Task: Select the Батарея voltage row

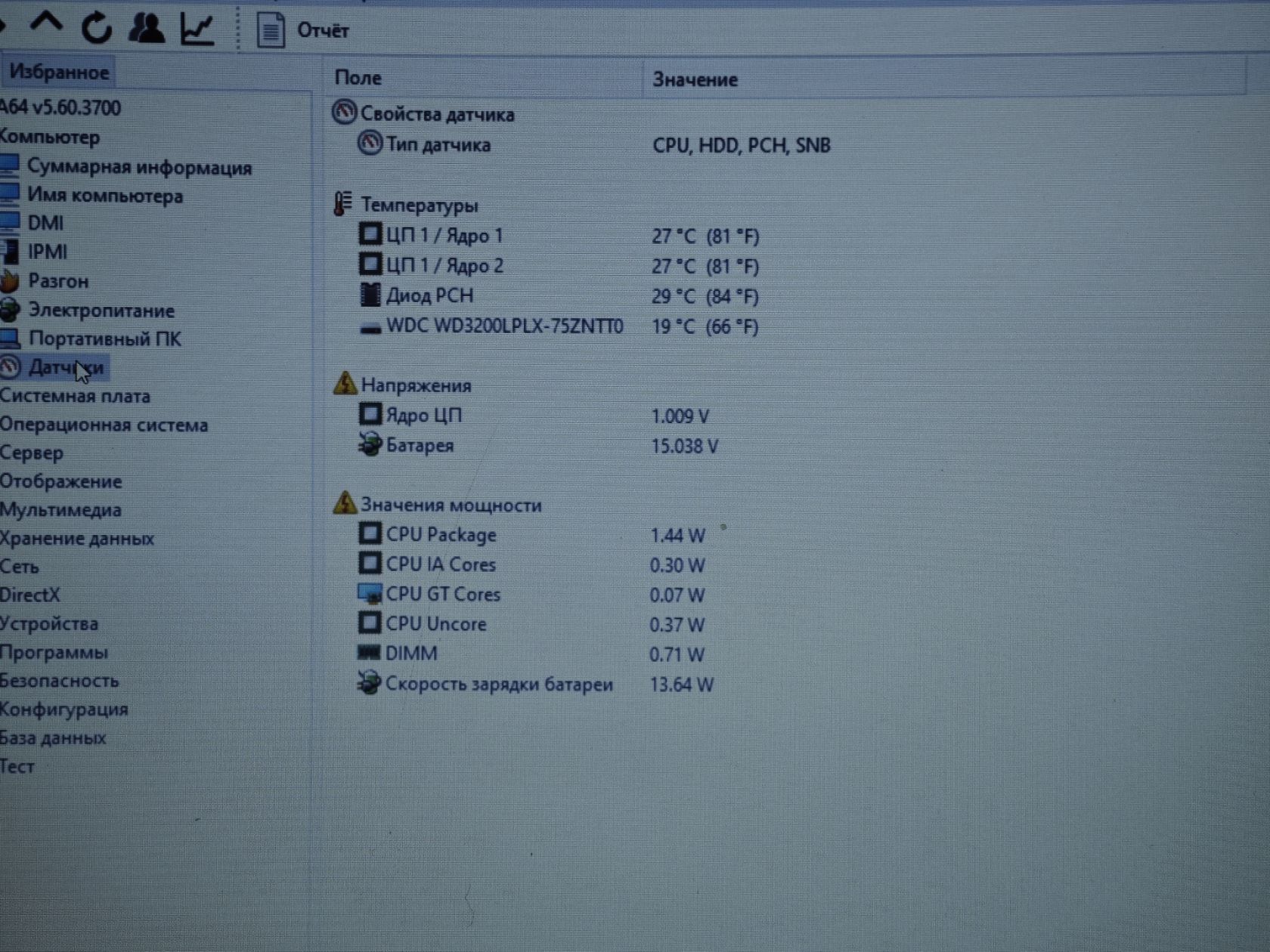Action: tap(537, 445)
